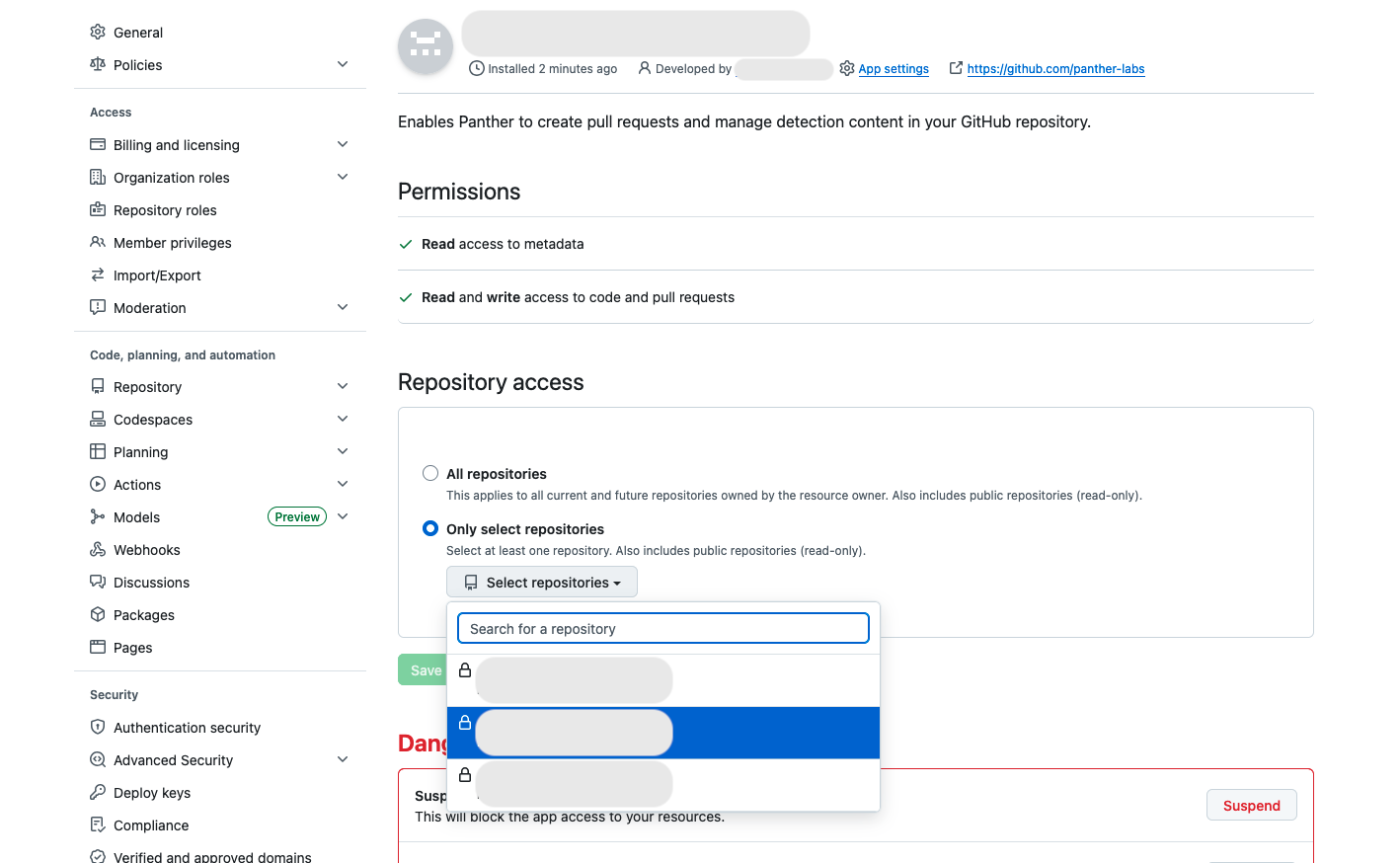1400x863 pixels.
Task: Click the Search for a repository field
Action: coord(663,628)
